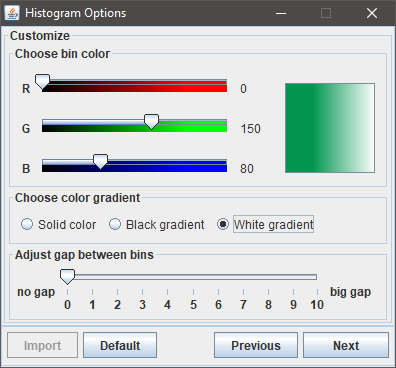Click the Histogram Options title text
This screenshot has width=396, height=368.
(76, 13)
